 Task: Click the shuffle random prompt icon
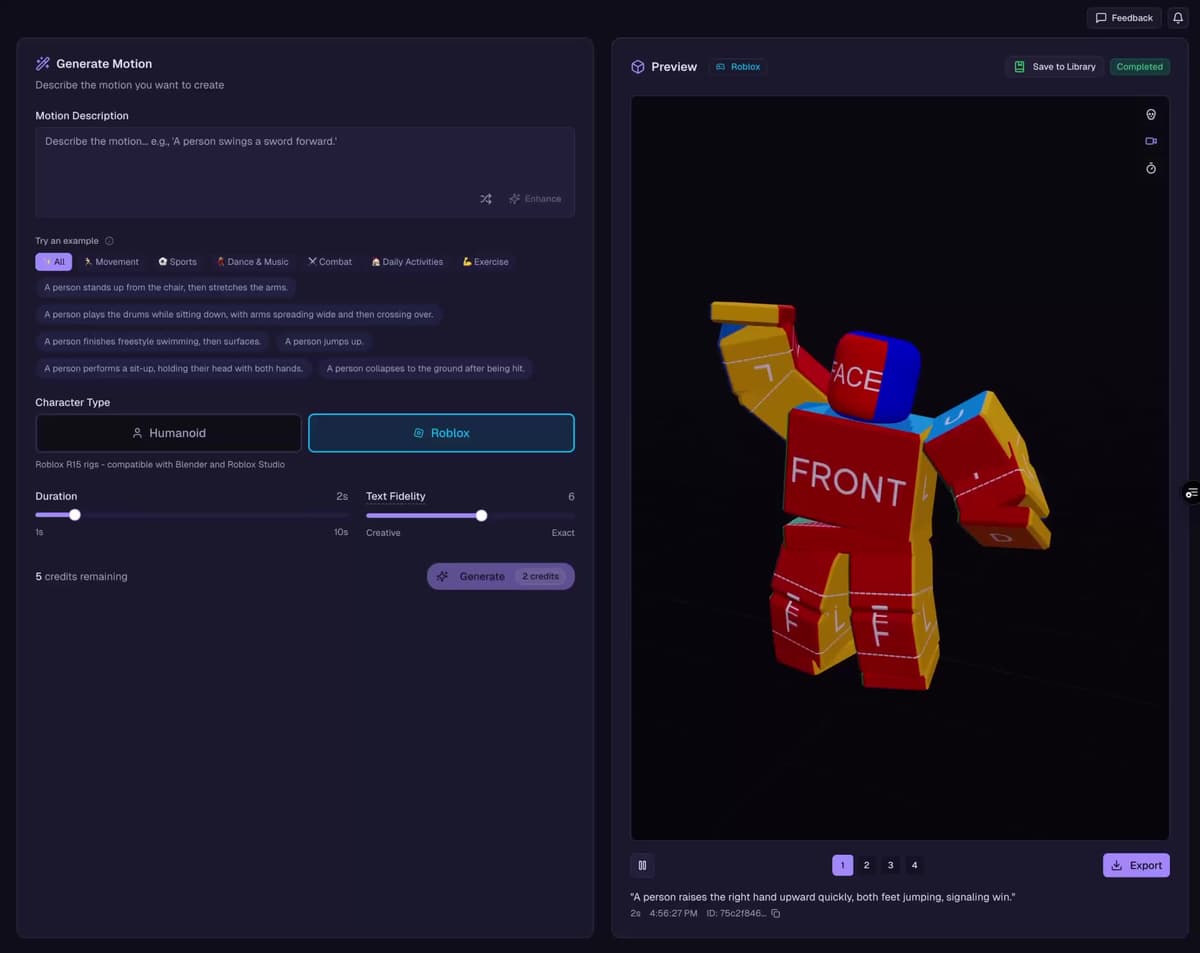pyautogui.click(x=486, y=199)
